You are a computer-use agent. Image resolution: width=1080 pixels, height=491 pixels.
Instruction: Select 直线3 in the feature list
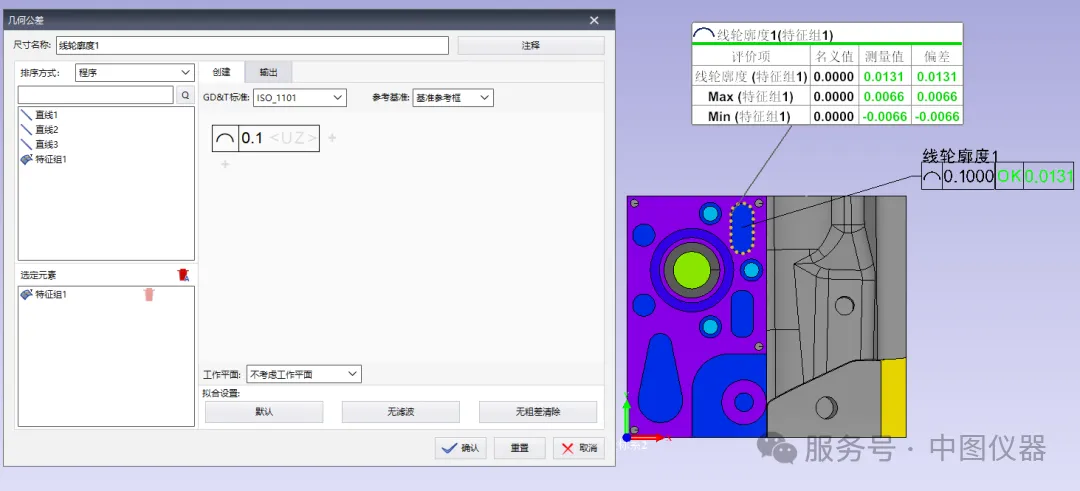(x=47, y=144)
